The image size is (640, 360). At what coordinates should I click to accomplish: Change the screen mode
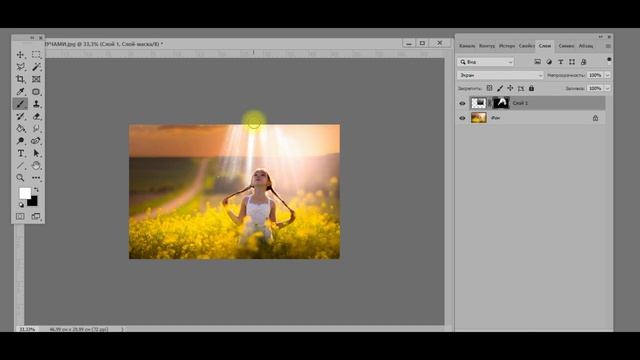[36, 216]
